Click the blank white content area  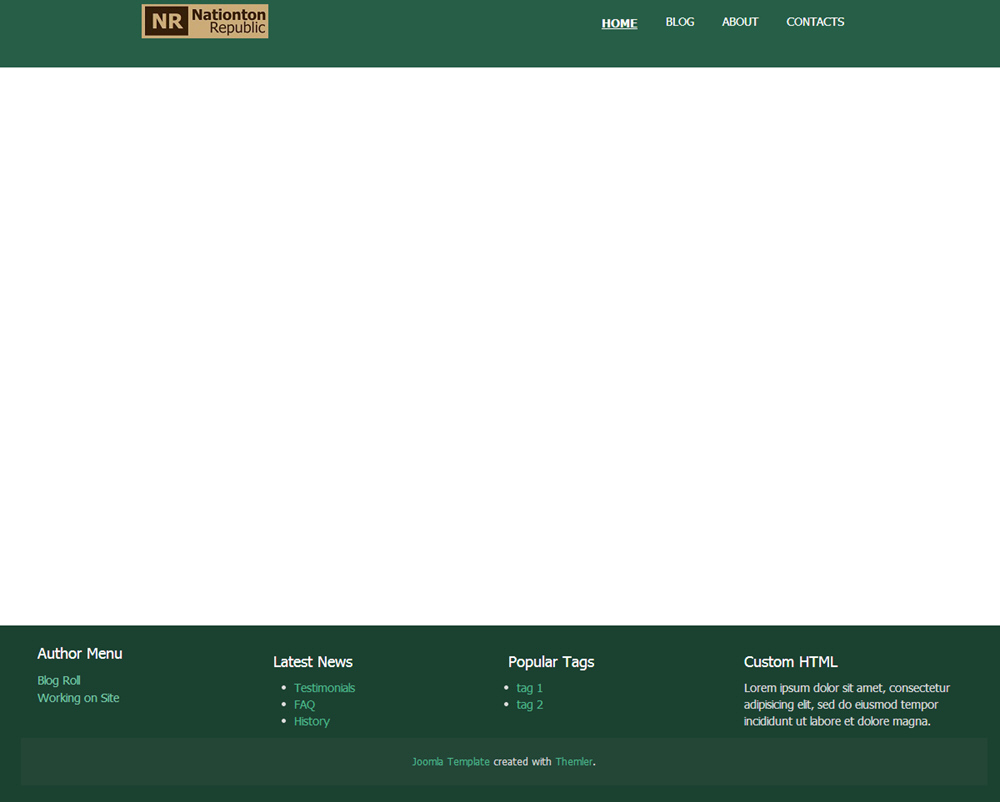tap(500, 345)
